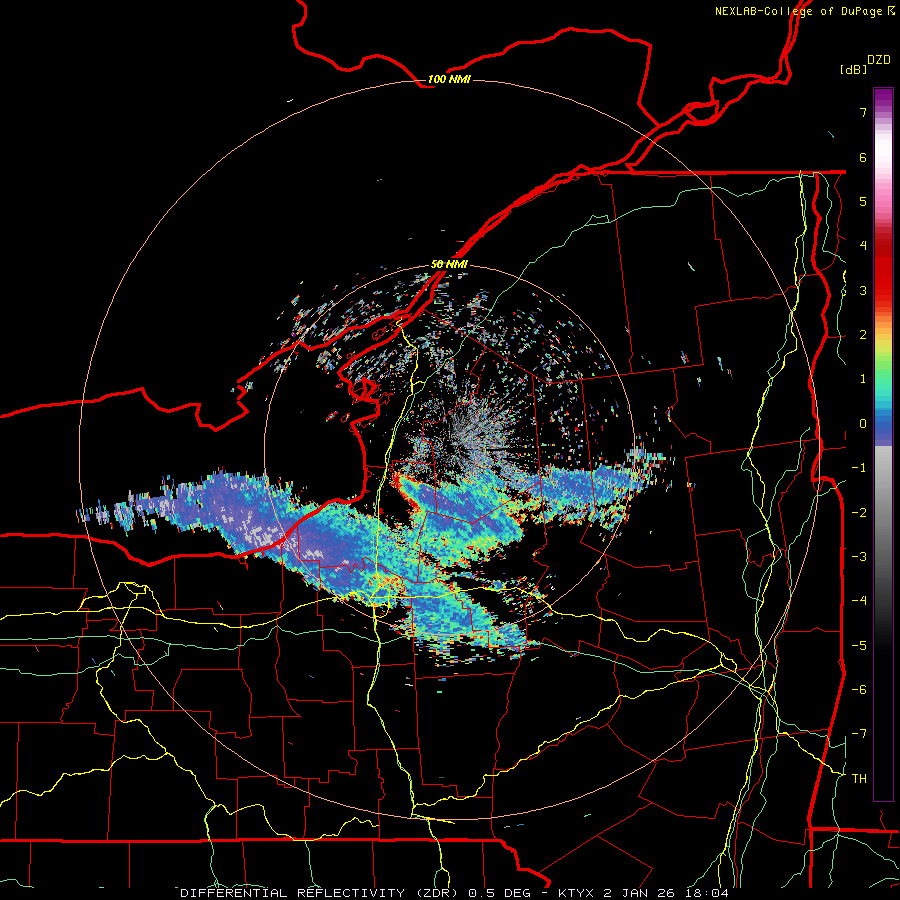Click the 6 tick on the color scale

[x=863, y=157]
